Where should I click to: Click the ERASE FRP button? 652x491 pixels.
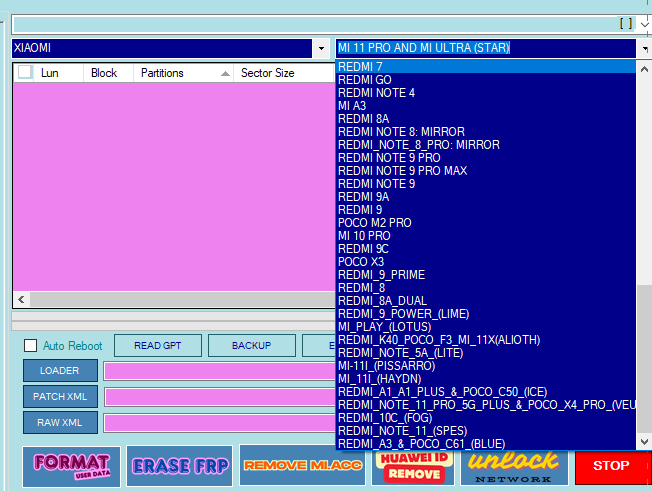180,466
